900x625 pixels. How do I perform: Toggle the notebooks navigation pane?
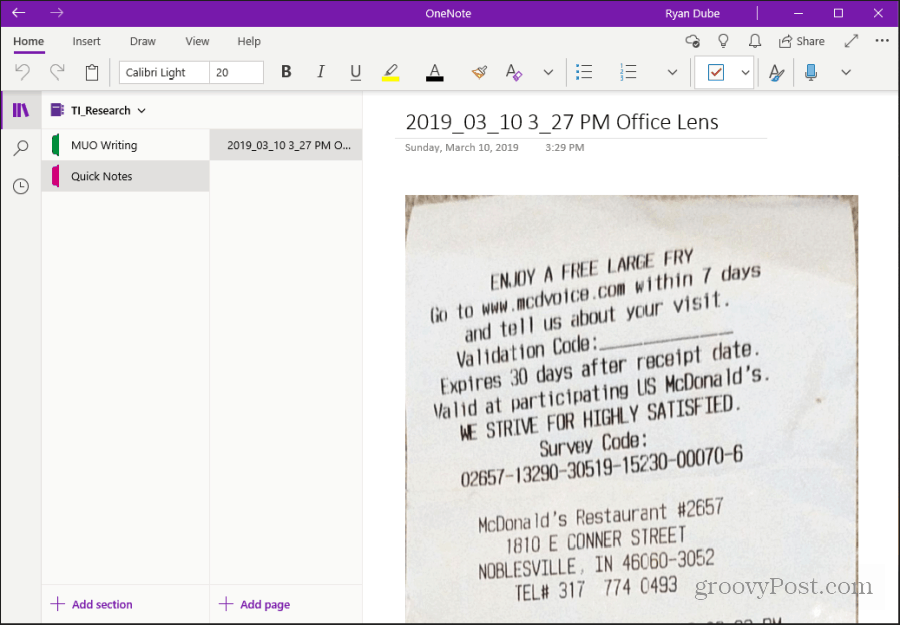click(x=21, y=110)
